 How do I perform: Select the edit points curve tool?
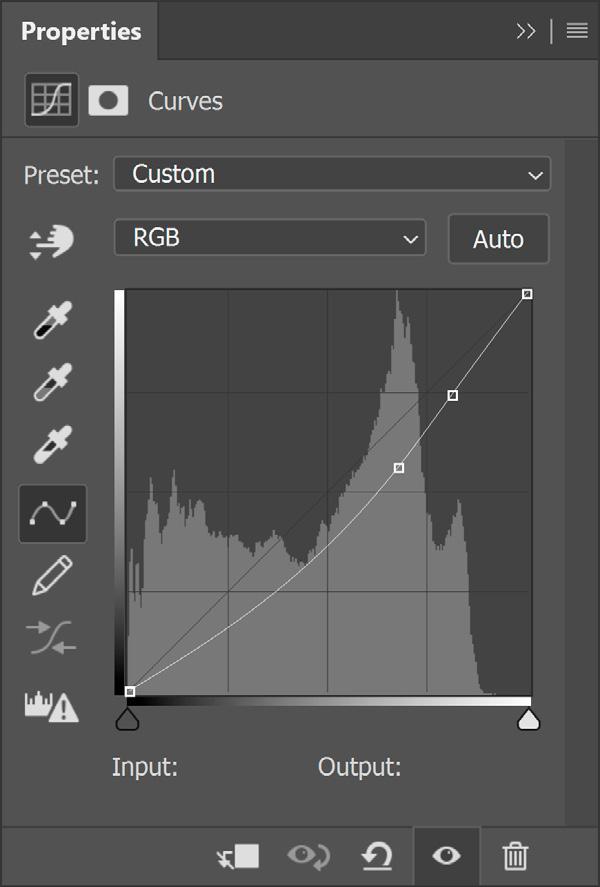(x=53, y=514)
